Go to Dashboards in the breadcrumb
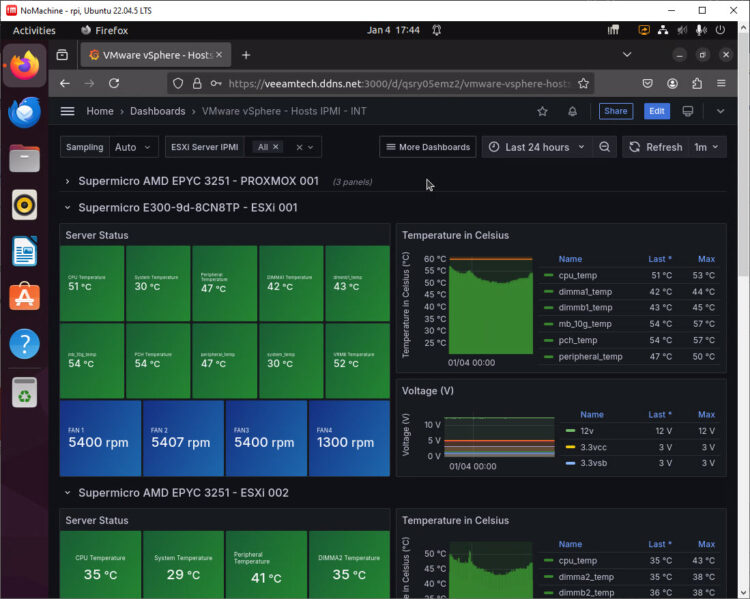 pos(157,111)
